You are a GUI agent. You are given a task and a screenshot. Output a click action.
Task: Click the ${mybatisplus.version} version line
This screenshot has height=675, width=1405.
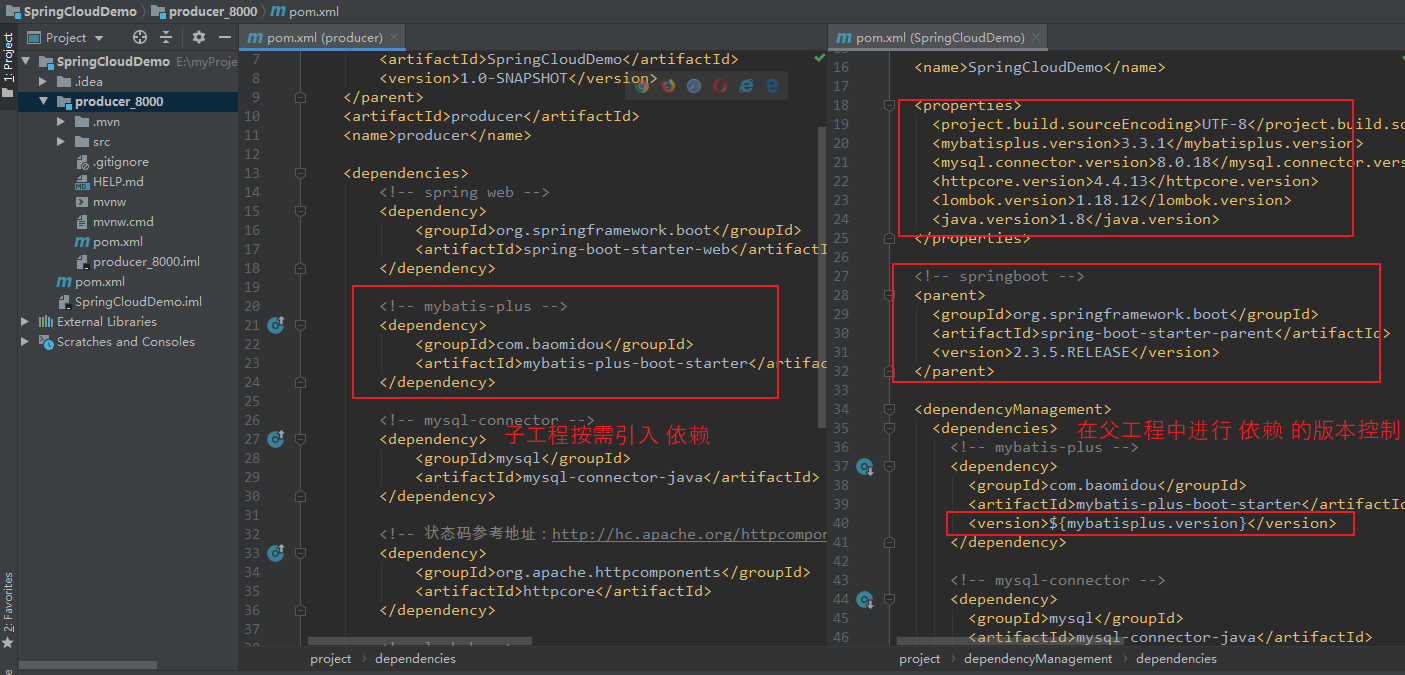click(1152, 523)
